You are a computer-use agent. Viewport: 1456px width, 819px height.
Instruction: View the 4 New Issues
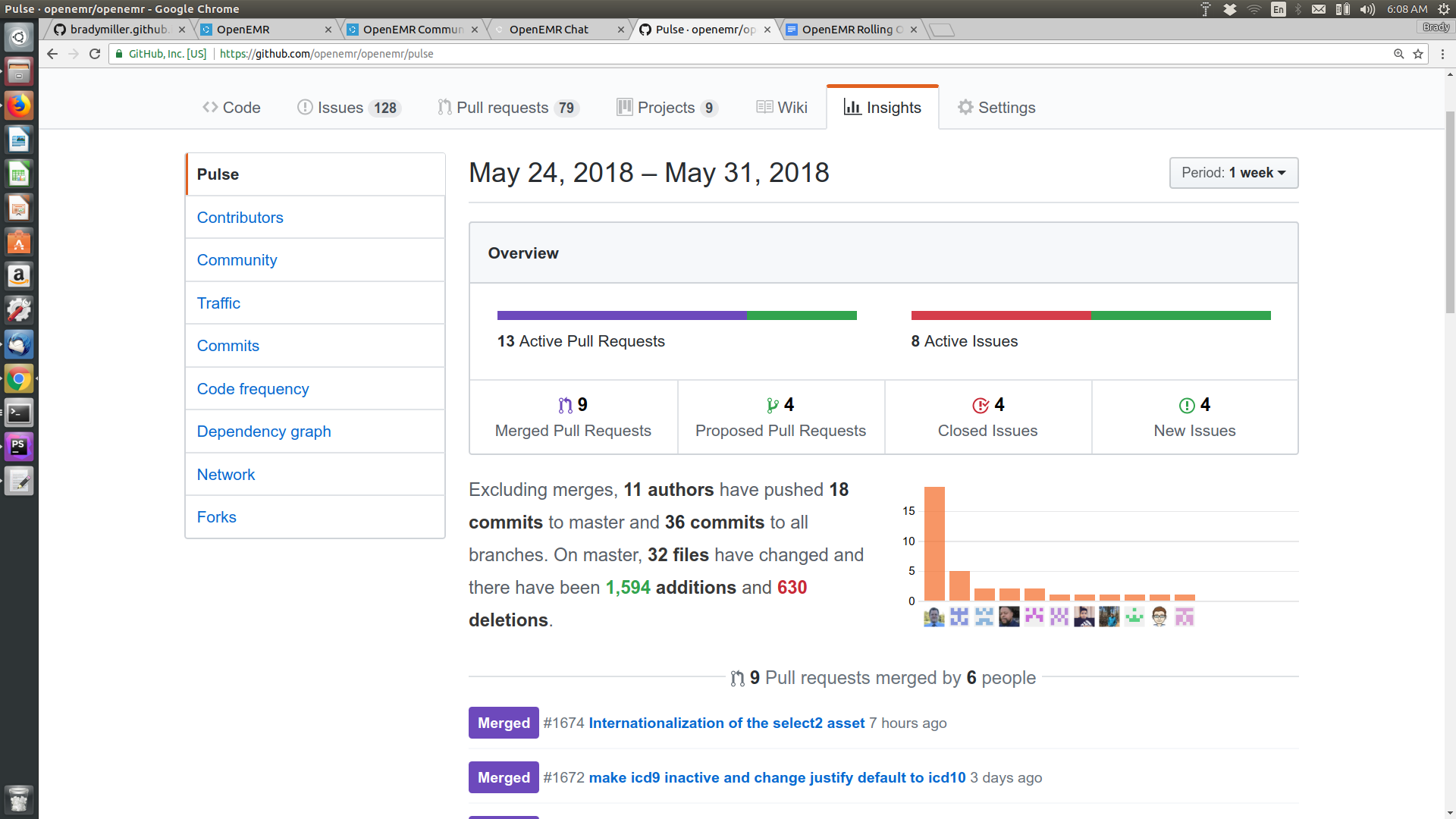click(x=1194, y=417)
